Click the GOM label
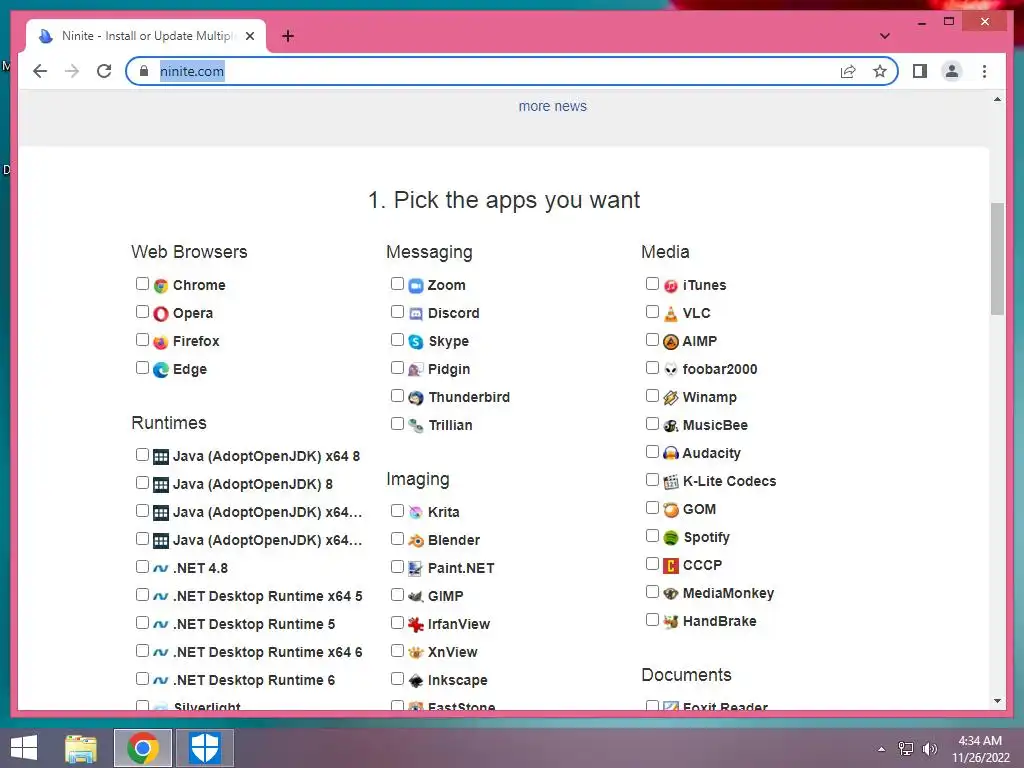Screen dimensions: 1024x768 (699, 509)
